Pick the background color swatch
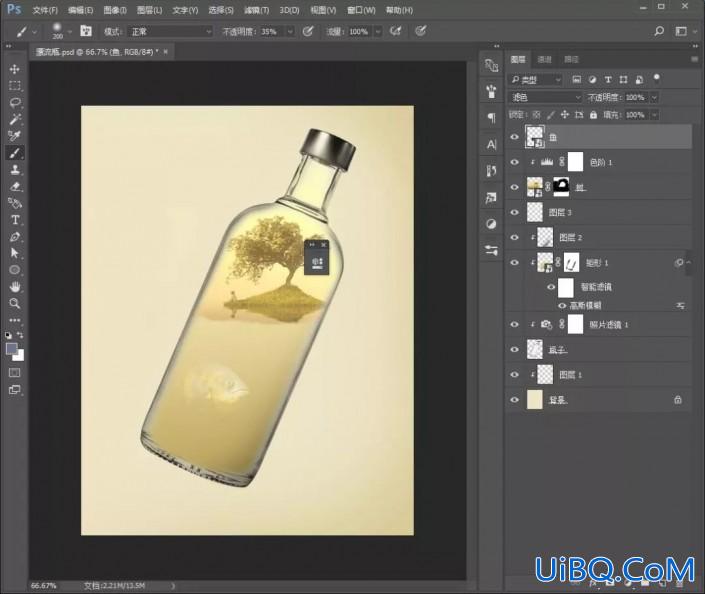 19,356
